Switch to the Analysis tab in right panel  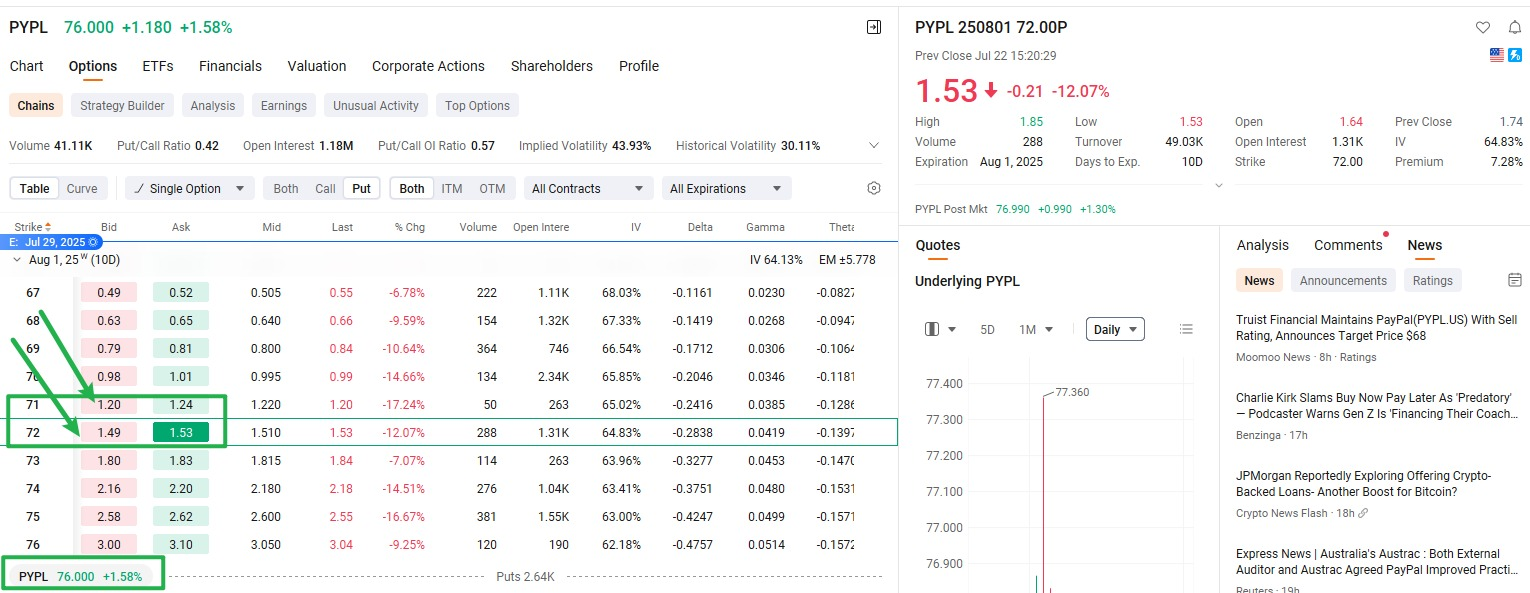[x=1263, y=245]
